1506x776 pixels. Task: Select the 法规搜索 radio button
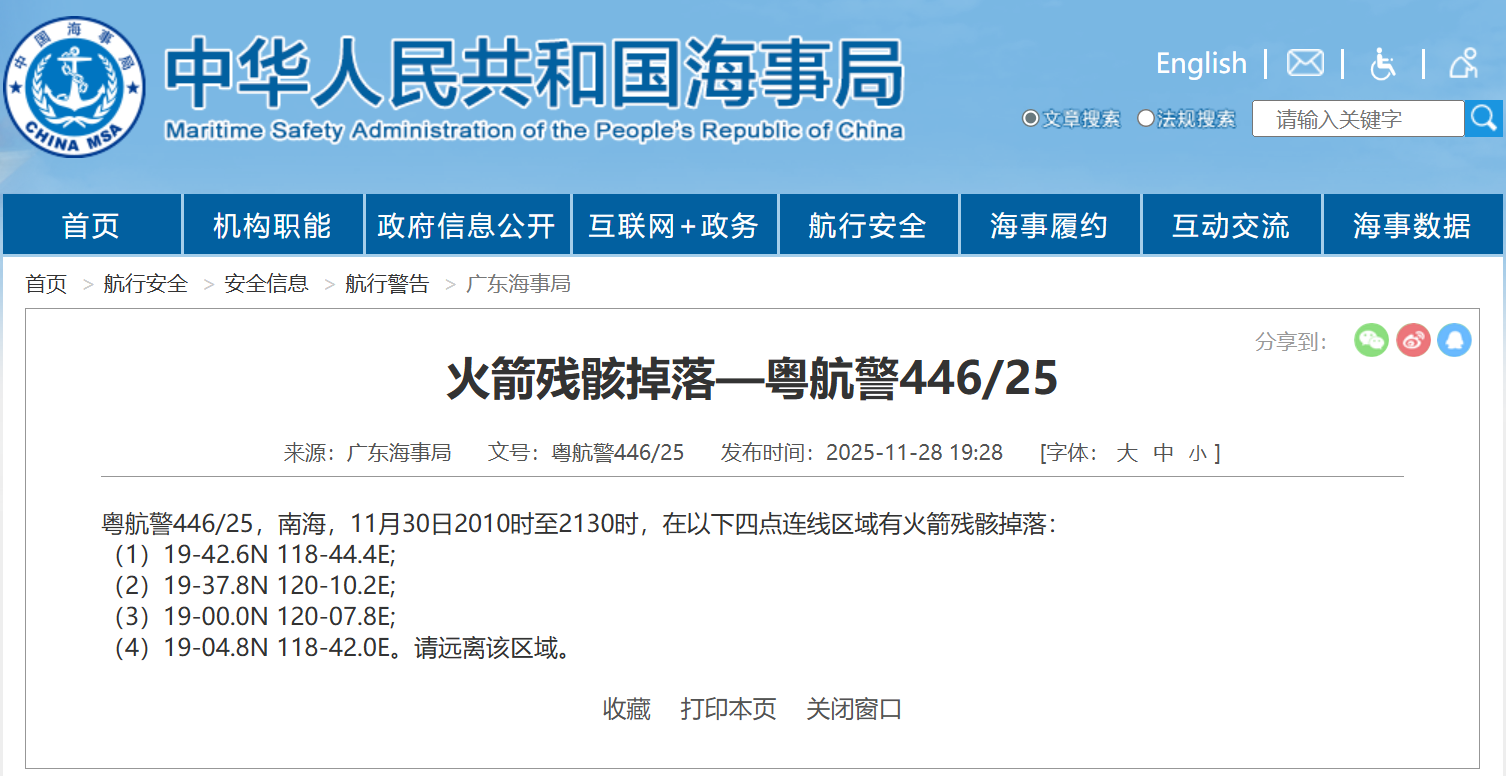click(1146, 119)
